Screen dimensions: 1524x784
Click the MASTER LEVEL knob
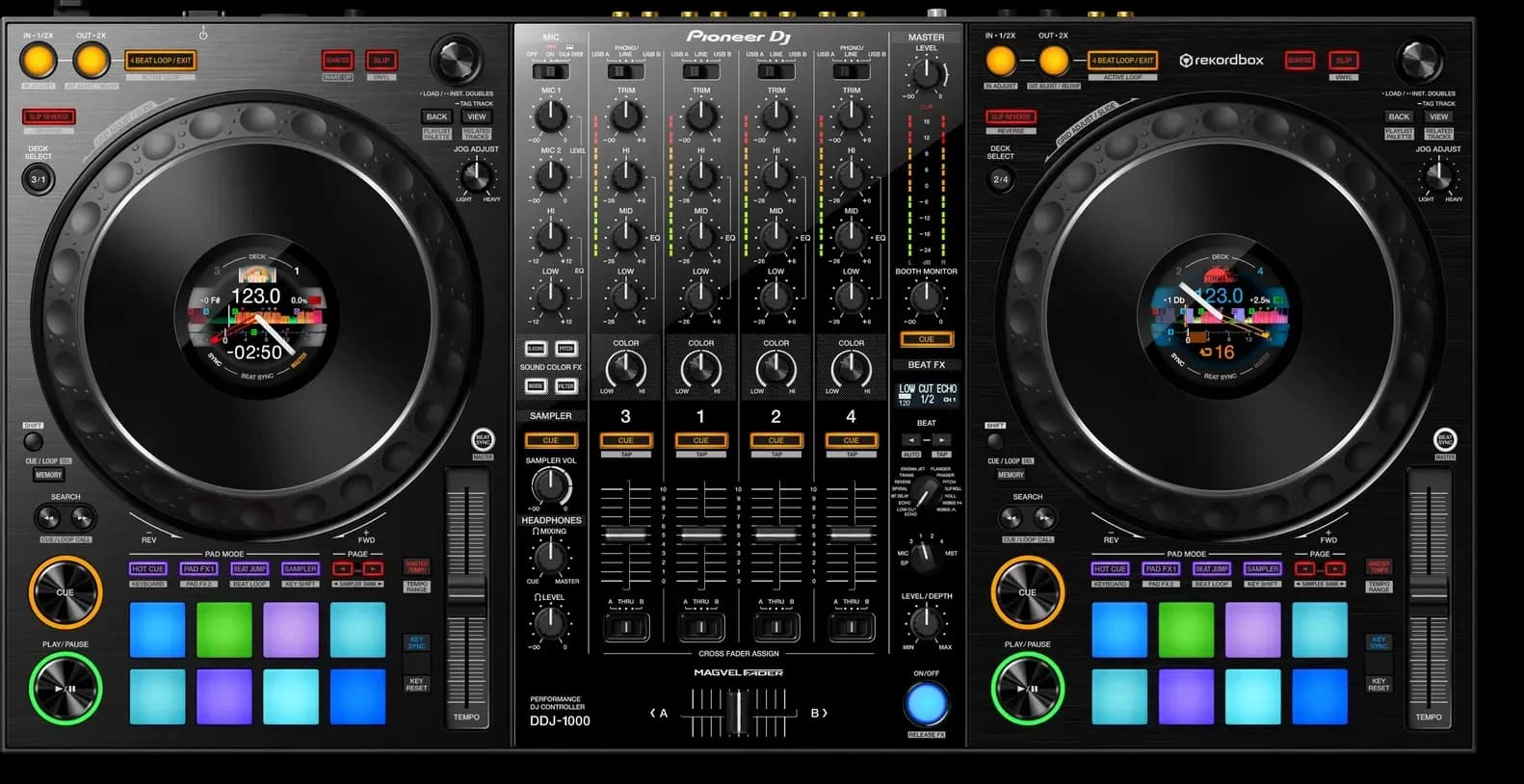coord(926,72)
